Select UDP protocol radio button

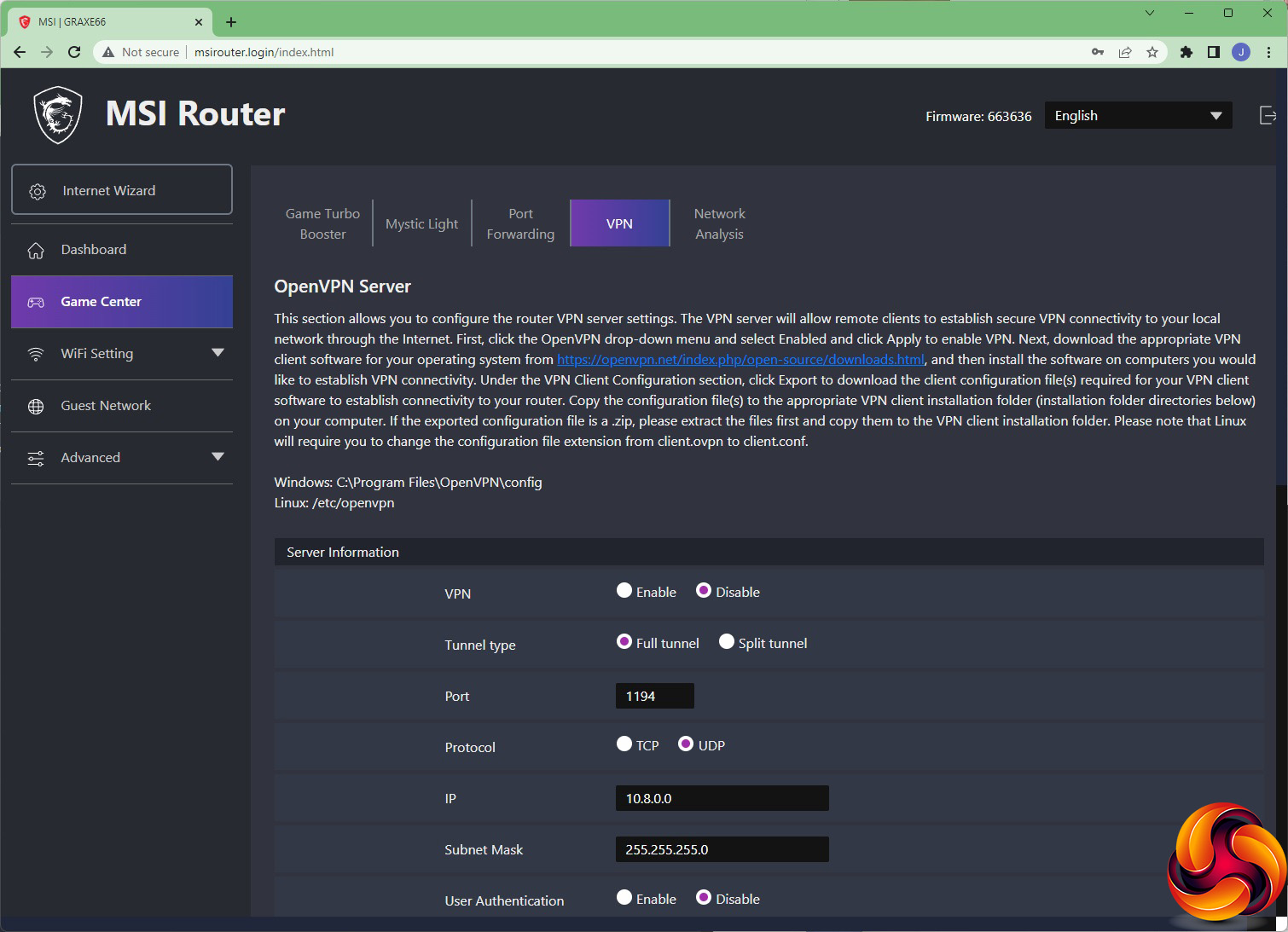click(x=686, y=744)
